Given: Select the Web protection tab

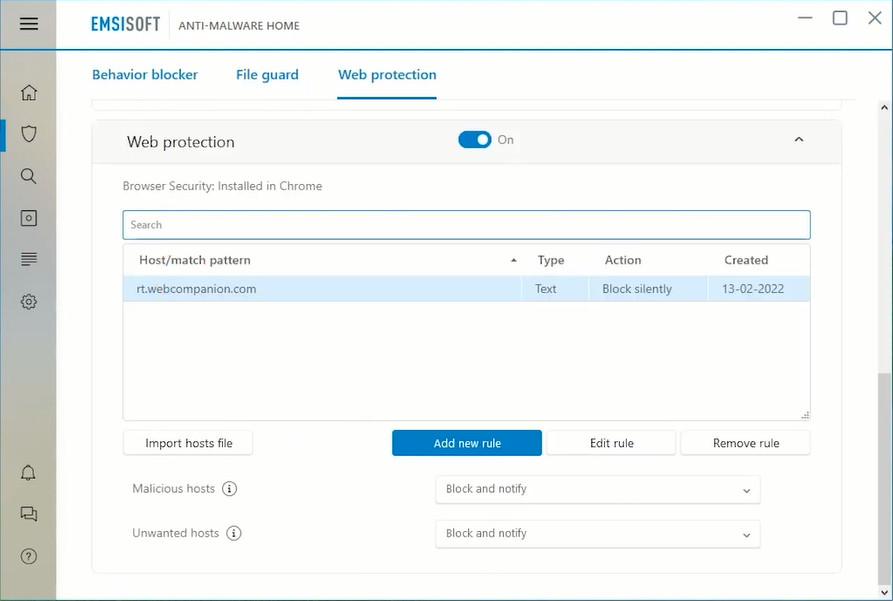Looking at the screenshot, I should point(387,75).
